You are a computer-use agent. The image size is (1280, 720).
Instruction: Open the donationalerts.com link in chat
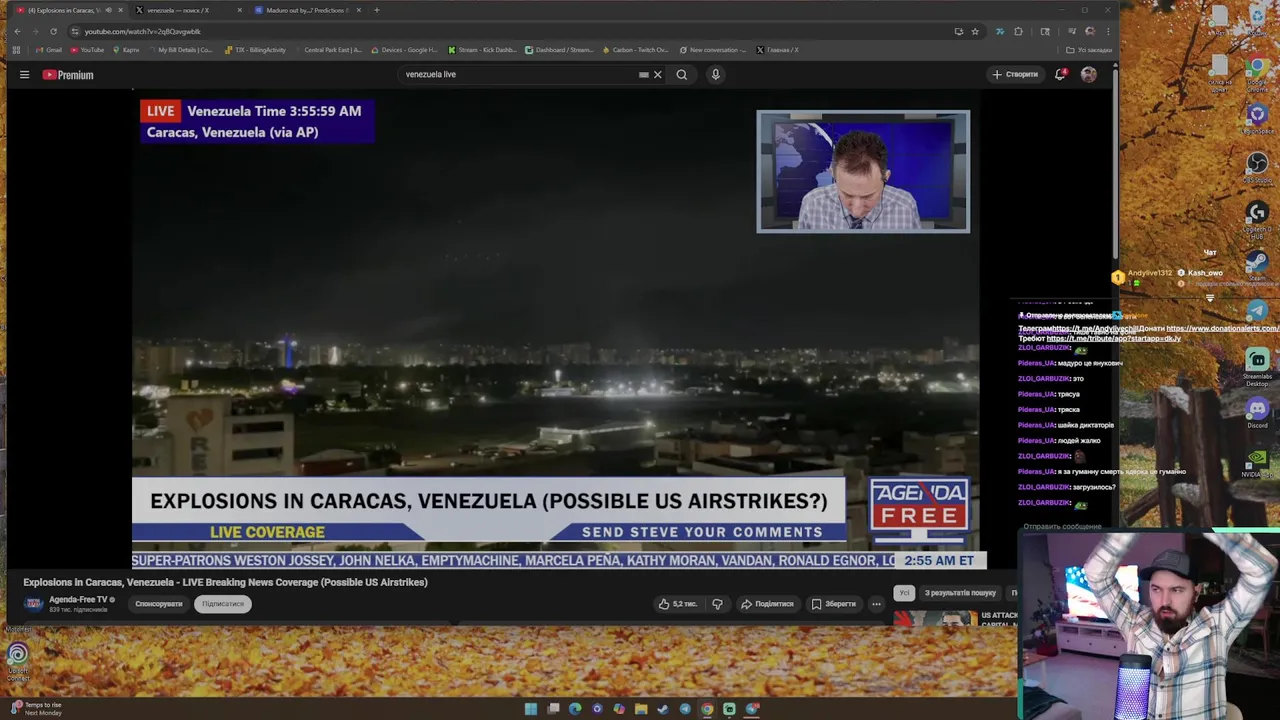pos(1222,328)
